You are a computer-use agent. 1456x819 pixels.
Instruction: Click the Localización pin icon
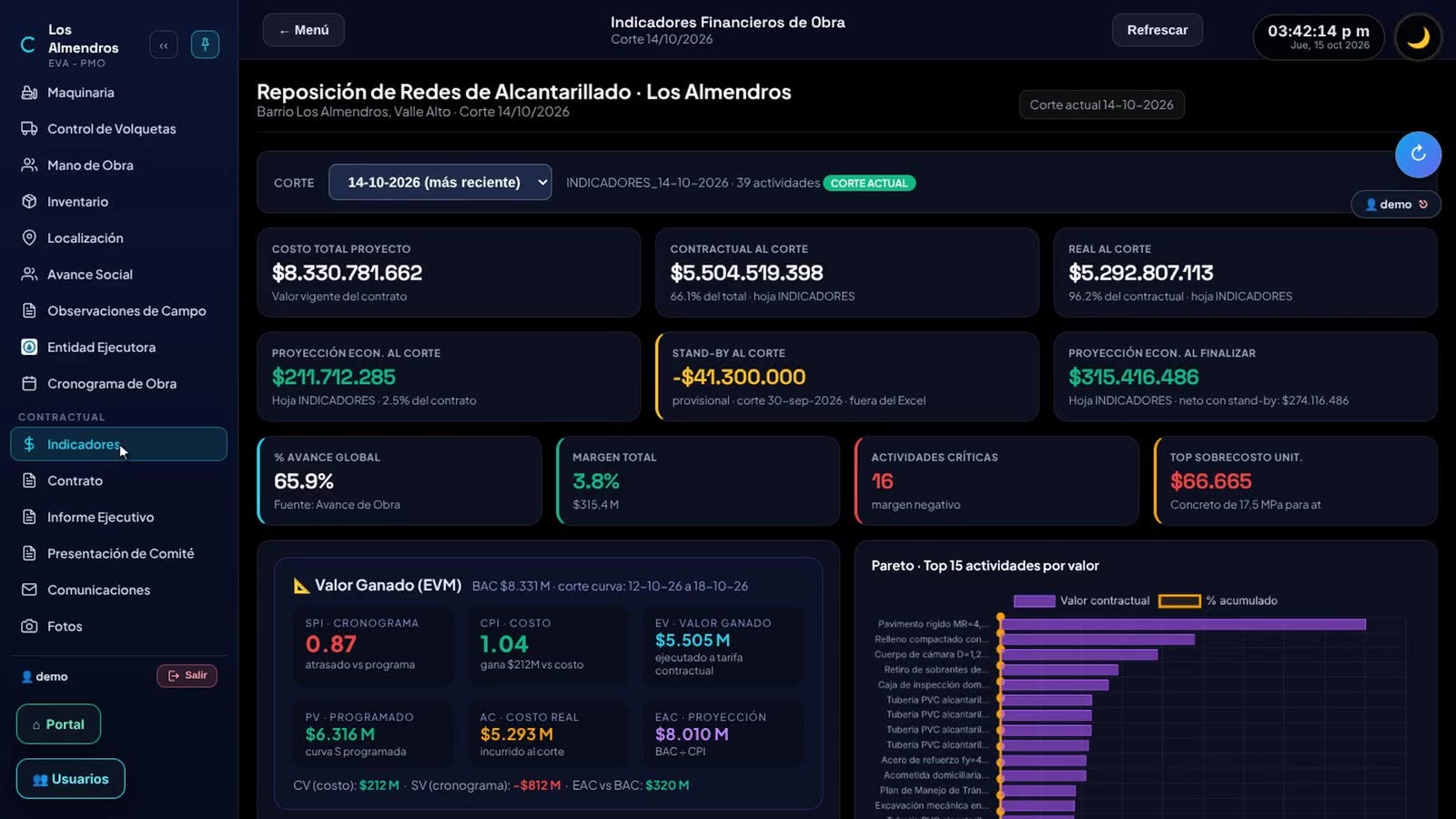coord(29,238)
